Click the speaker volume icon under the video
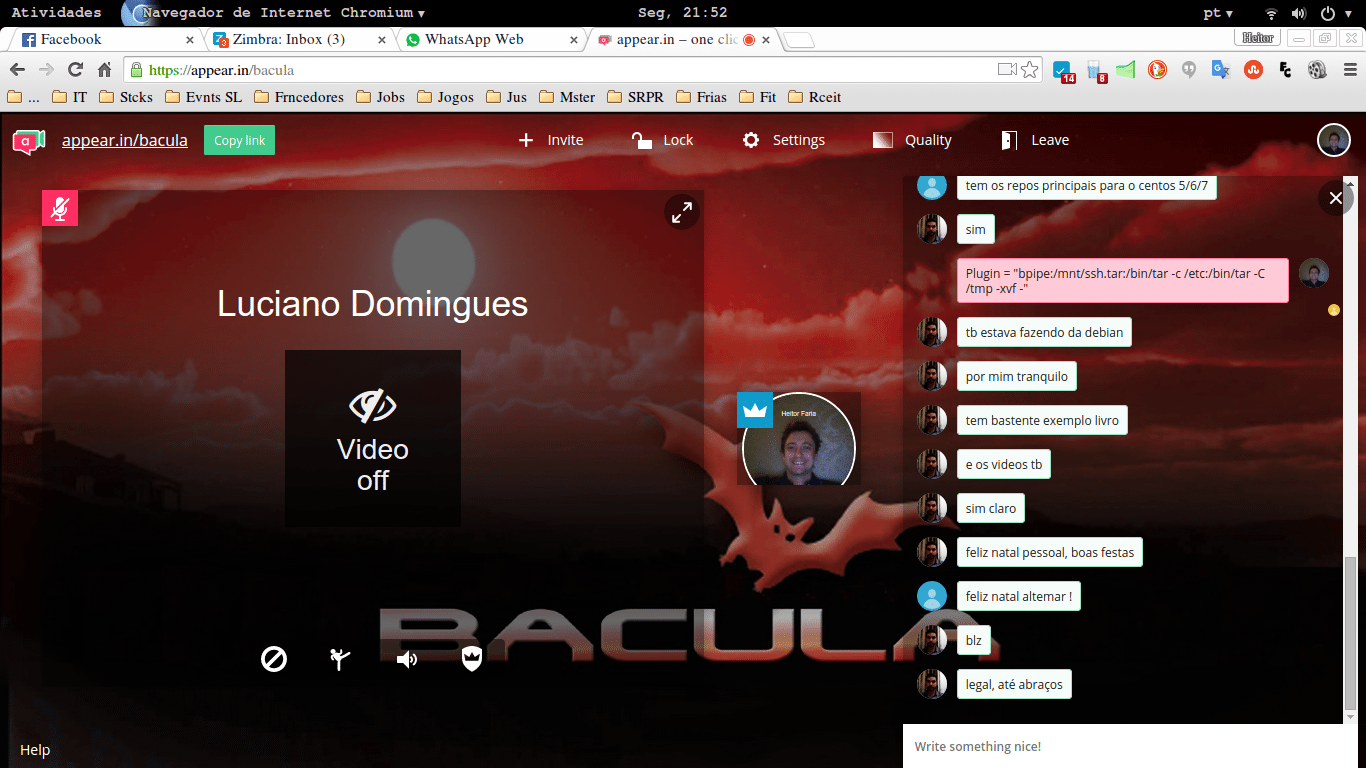This screenshot has height=768, width=1366. pyautogui.click(x=407, y=659)
